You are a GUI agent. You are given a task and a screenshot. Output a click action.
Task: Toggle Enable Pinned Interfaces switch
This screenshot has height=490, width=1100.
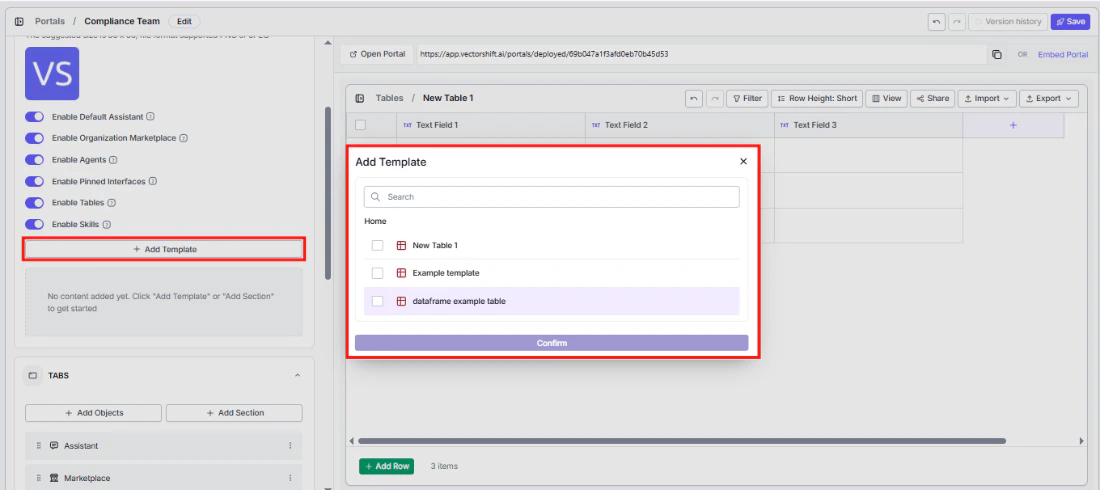point(34,181)
